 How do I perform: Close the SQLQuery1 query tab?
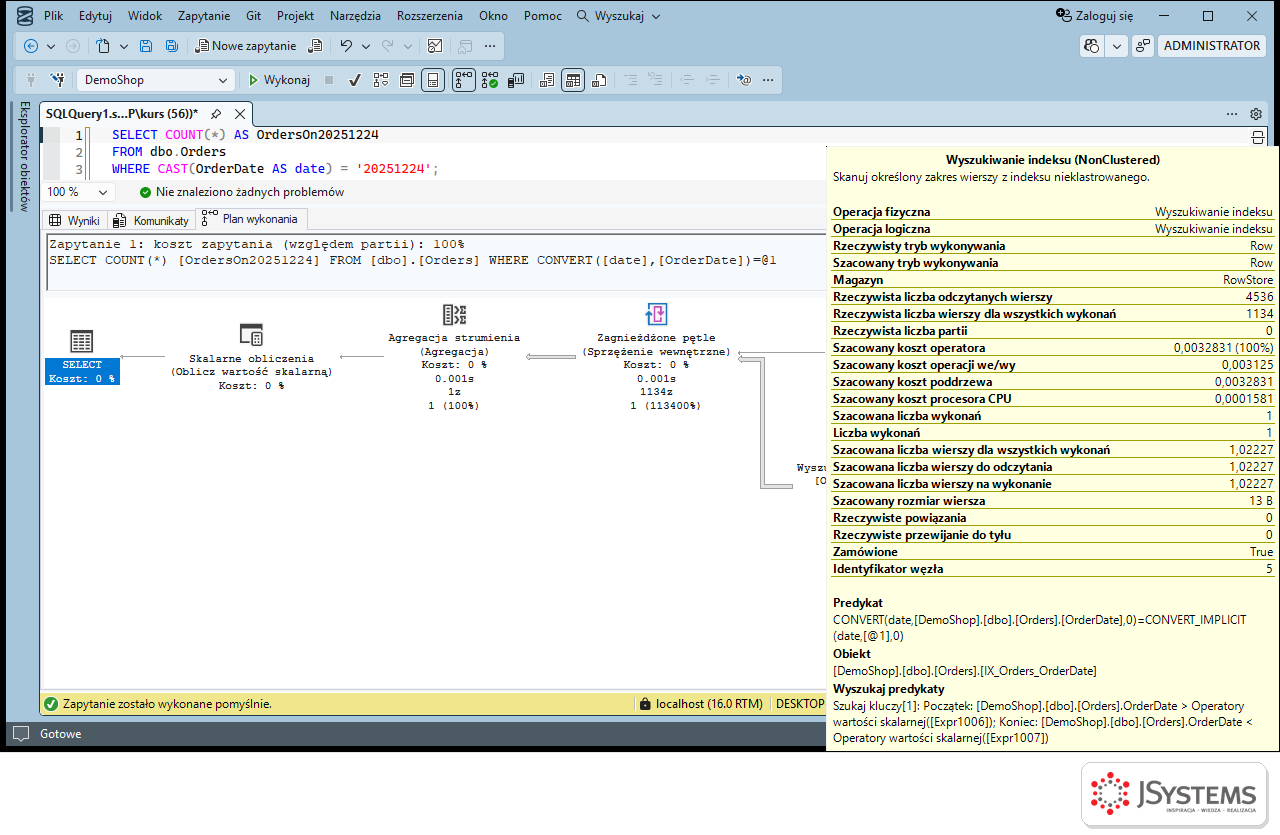[x=240, y=114]
